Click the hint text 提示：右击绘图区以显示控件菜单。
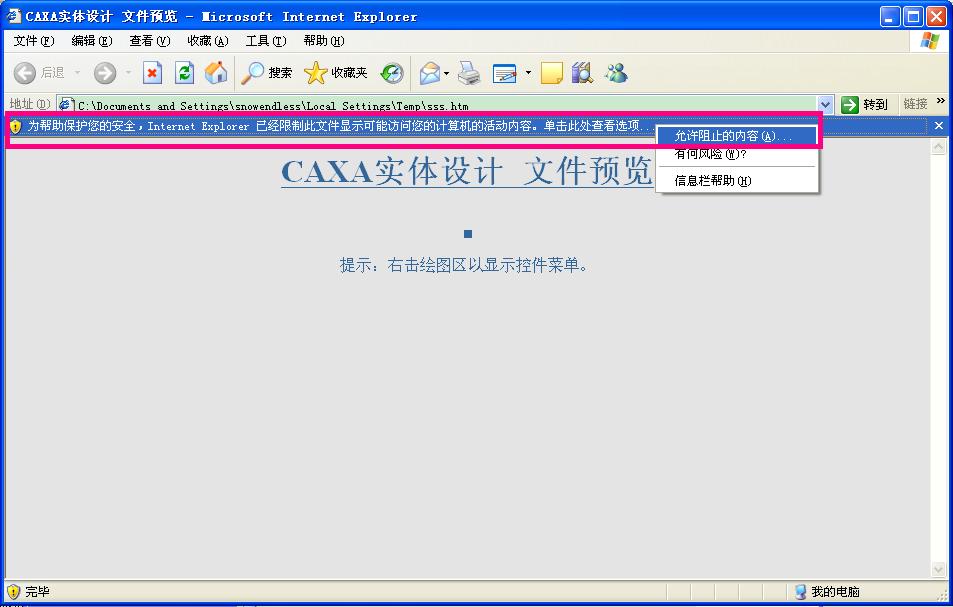The width and height of the screenshot is (953, 607). point(464,266)
